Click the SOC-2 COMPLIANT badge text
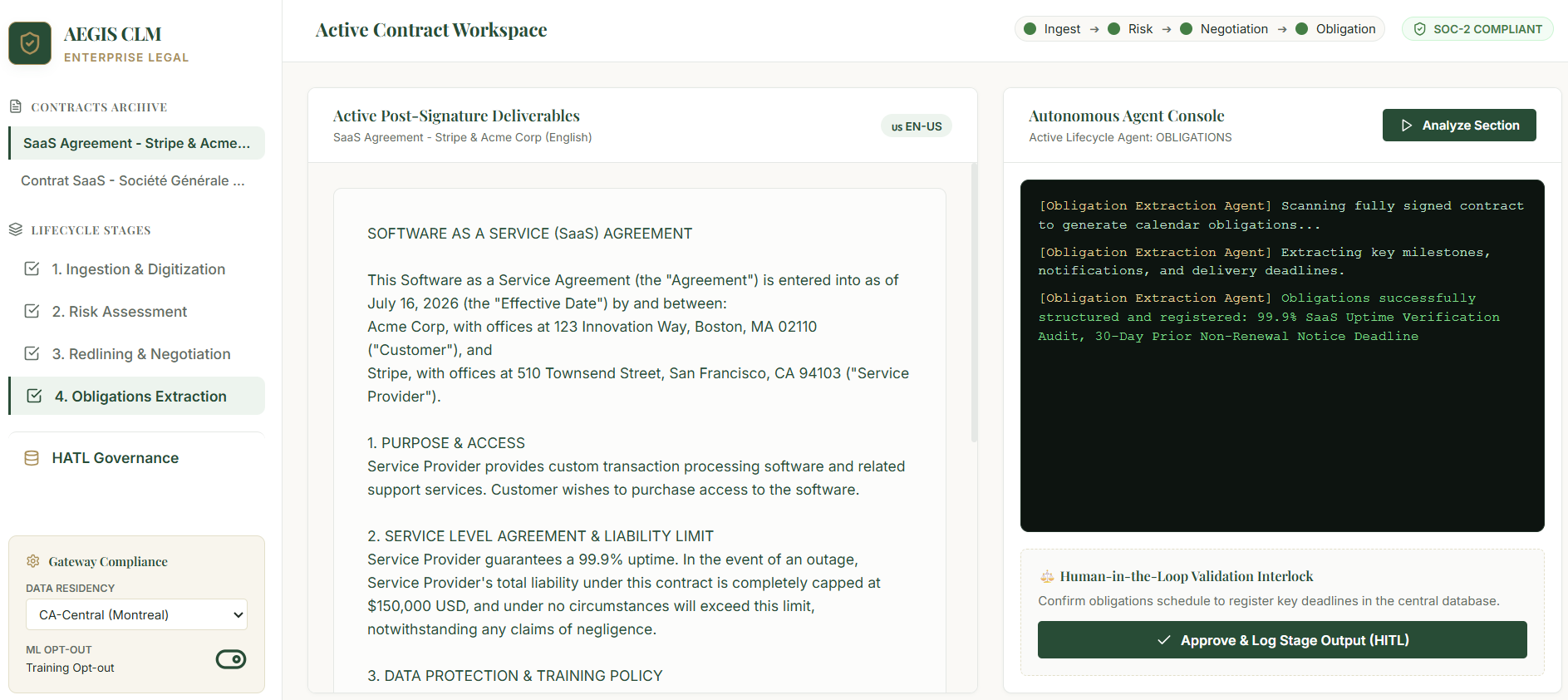Image resolution: width=1568 pixels, height=700 pixels. [x=1487, y=29]
